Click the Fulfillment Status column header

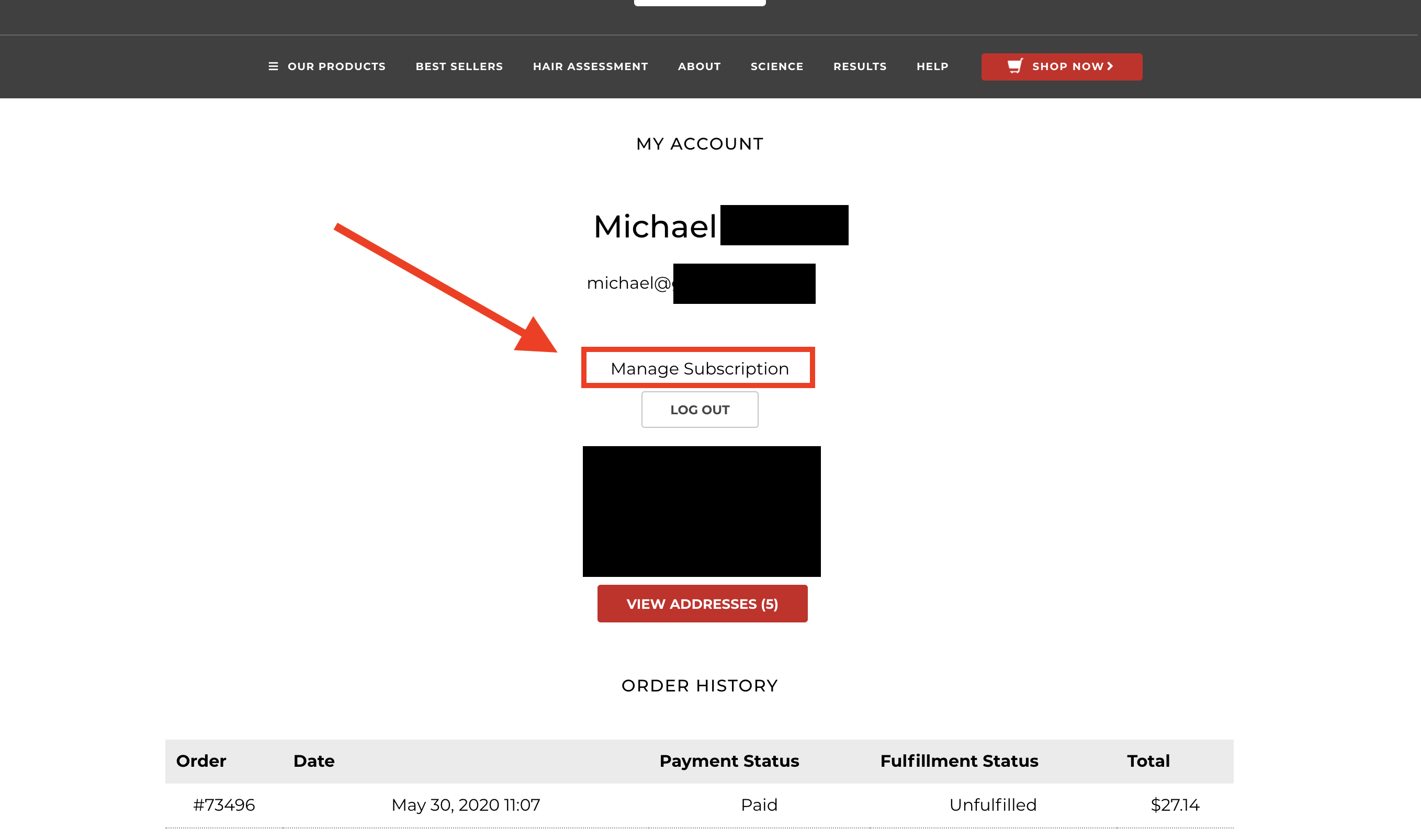(x=958, y=760)
